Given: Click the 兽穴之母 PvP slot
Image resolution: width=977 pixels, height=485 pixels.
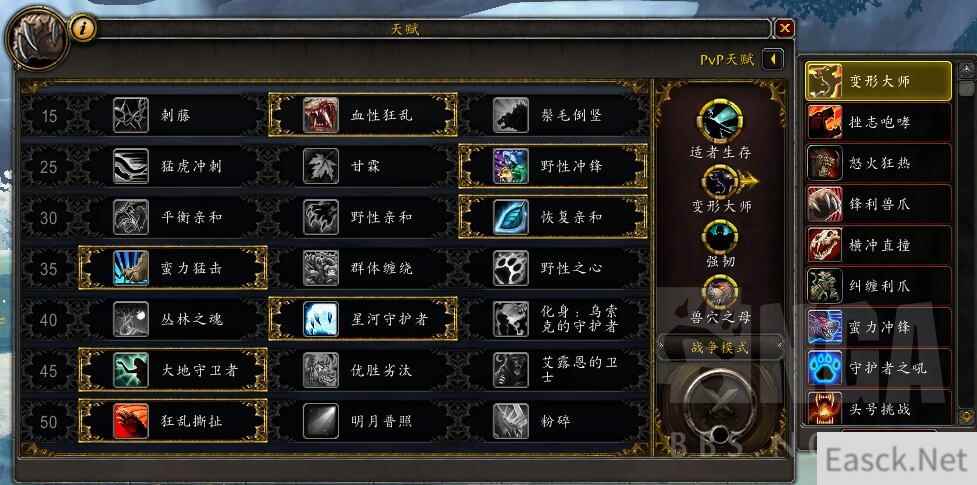Looking at the screenshot, I should pyautogui.click(x=720, y=292).
